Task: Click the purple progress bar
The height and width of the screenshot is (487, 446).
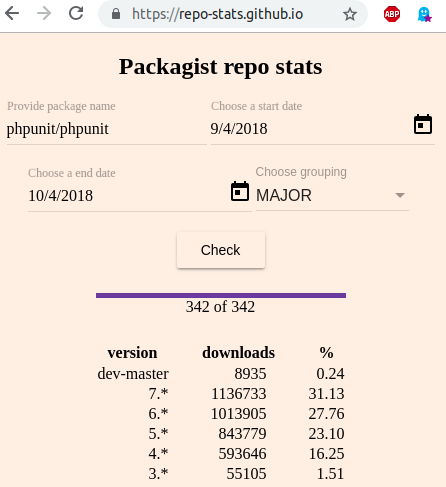Action: (x=221, y=295)
